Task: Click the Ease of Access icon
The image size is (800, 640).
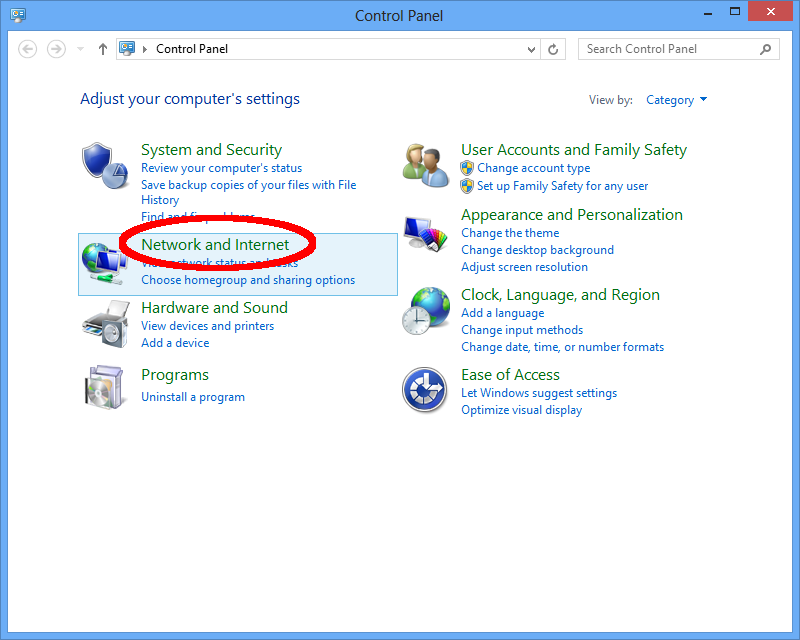Action: [x=424, y=390]
